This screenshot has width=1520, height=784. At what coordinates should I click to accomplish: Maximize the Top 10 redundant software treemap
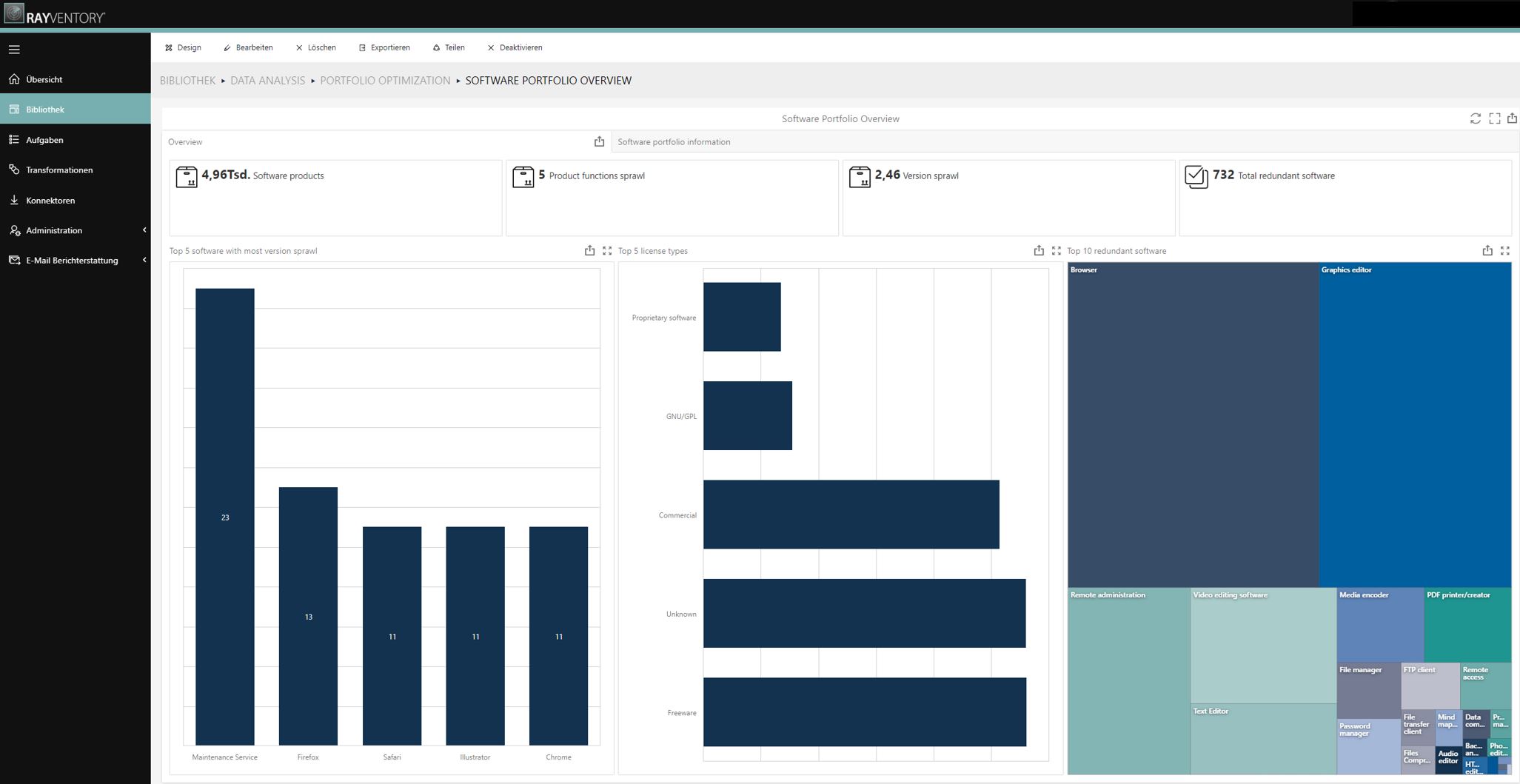(x=1504, y=251)
